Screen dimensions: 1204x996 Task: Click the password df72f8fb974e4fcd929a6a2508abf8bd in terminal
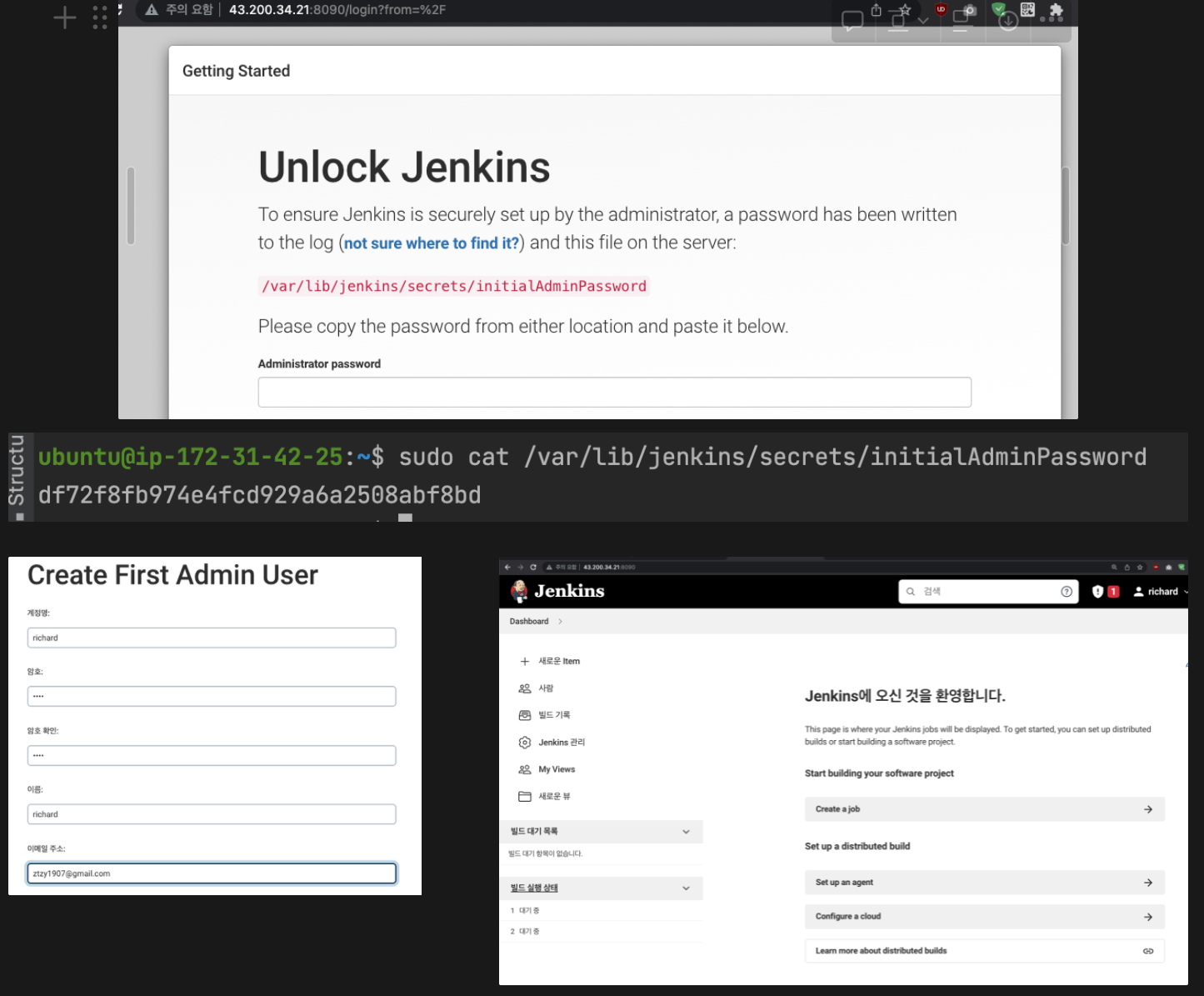point(259,495)
